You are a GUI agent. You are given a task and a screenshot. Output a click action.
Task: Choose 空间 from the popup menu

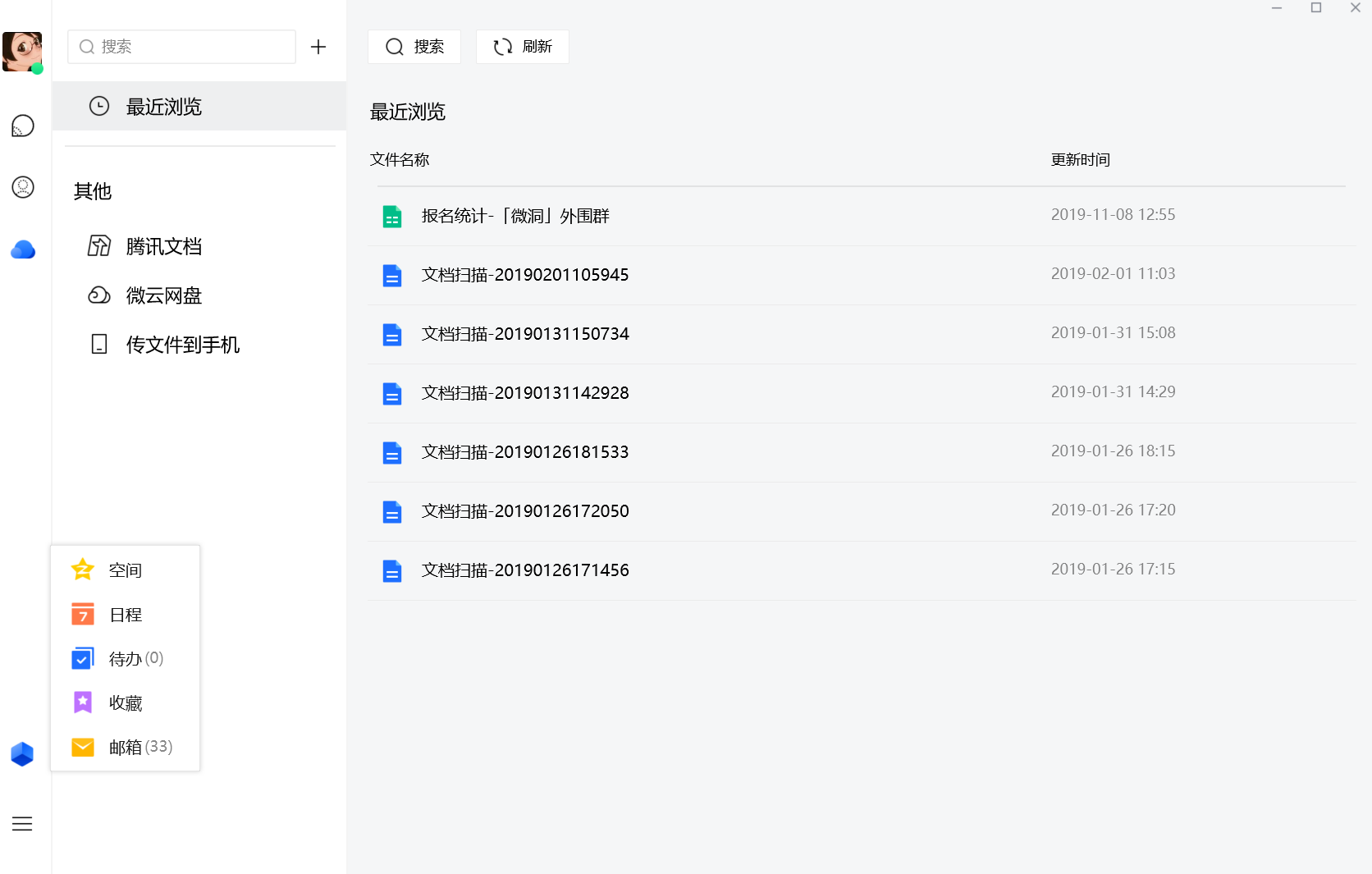click(125, 570)
